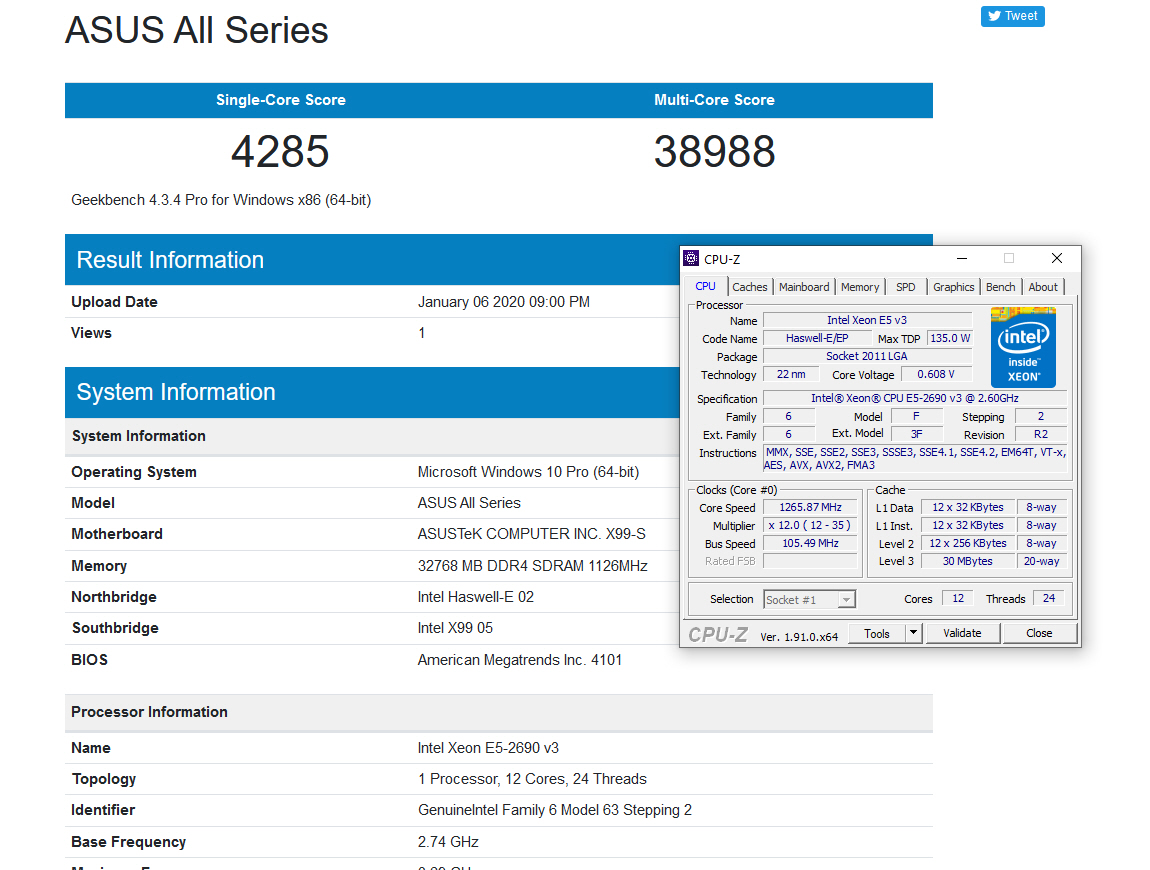
Task: Click the Validate button
Action: (x=962, y=633)
